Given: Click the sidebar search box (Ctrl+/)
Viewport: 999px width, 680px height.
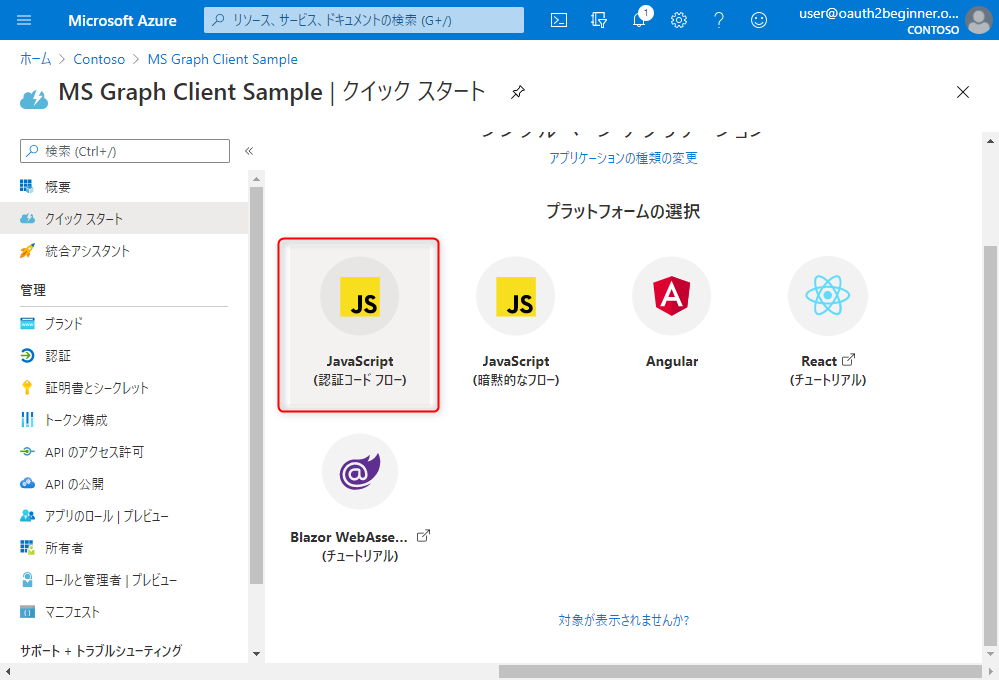Looking at the screenshot, I should pyautogui.click(x=125, y=151).
